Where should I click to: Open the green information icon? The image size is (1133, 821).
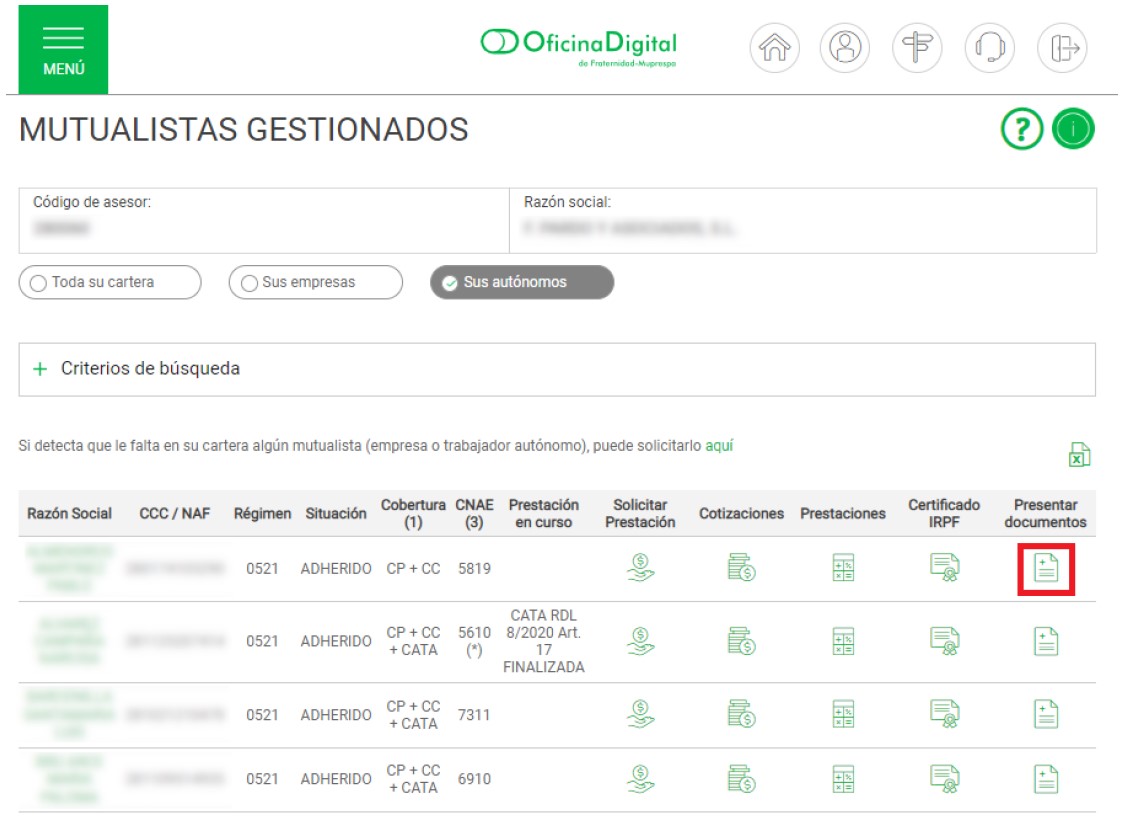coord(1073,129)
